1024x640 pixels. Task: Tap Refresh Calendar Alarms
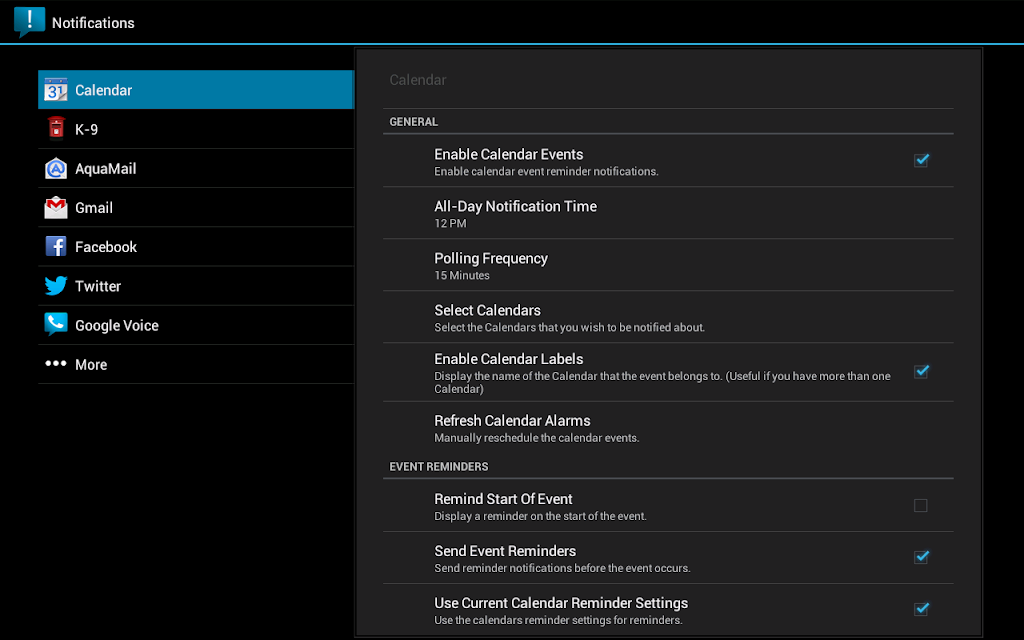pos(668,428)
